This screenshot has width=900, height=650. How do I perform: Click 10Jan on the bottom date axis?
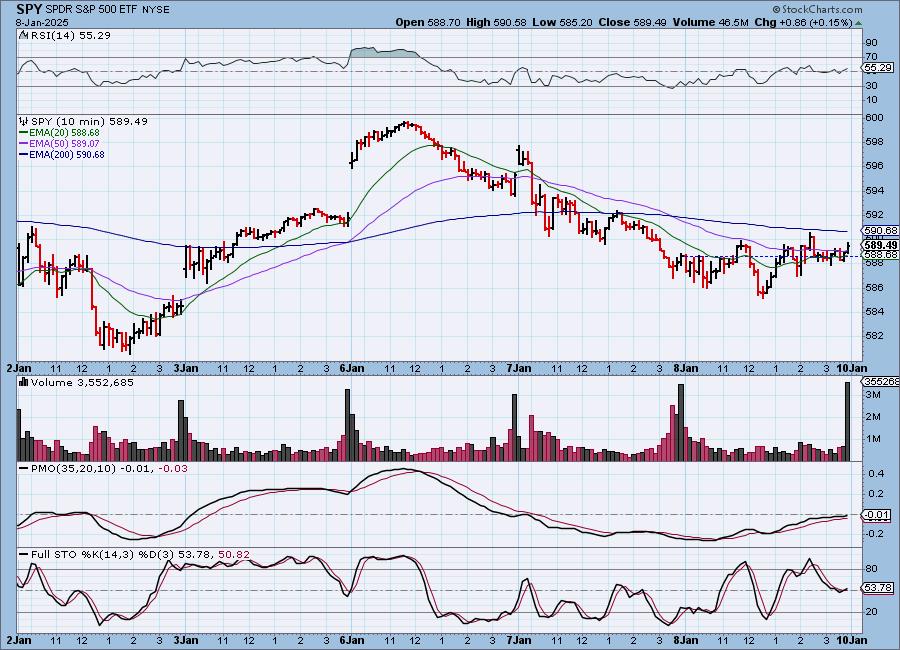point(852,640)
